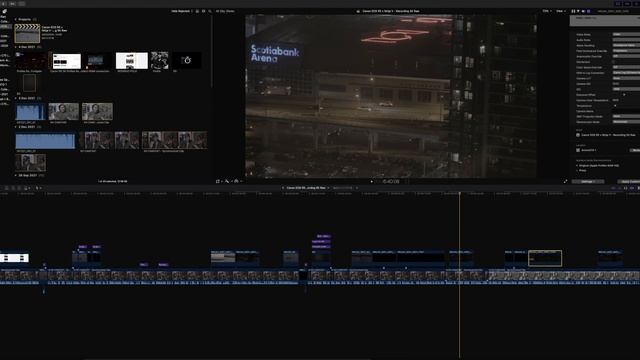Click the browser search magnifier icon

[x=210, y=11]
